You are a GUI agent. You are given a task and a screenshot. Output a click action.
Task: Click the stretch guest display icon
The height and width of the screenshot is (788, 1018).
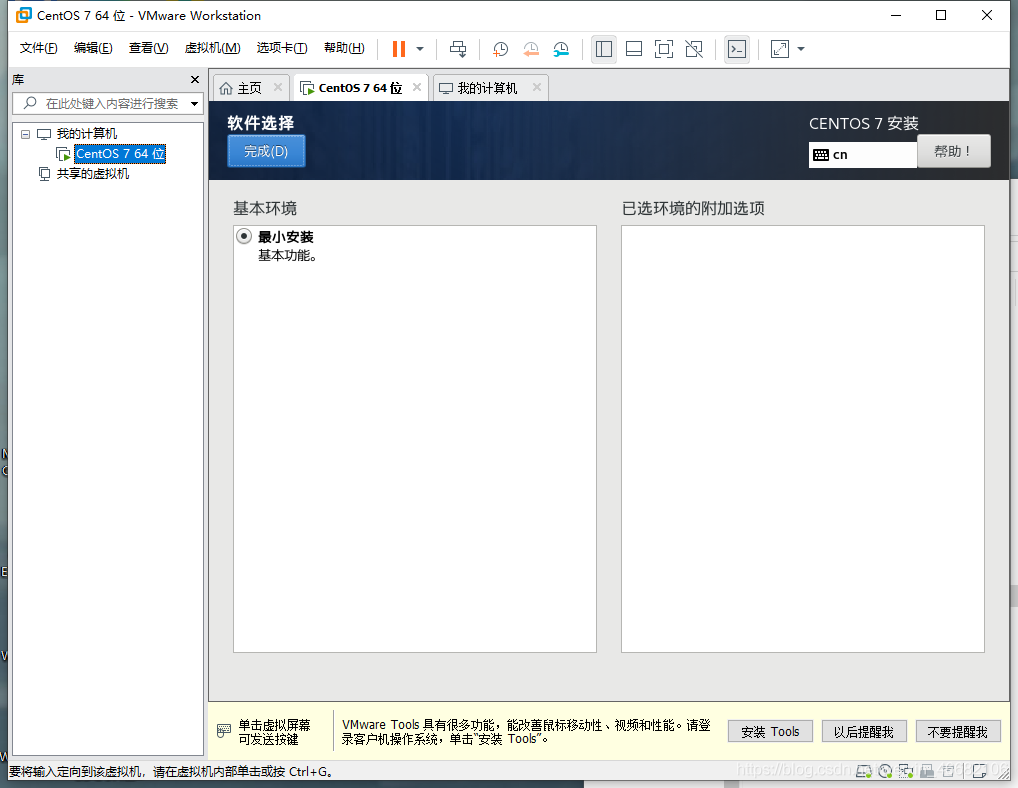(x=780, y=49)
